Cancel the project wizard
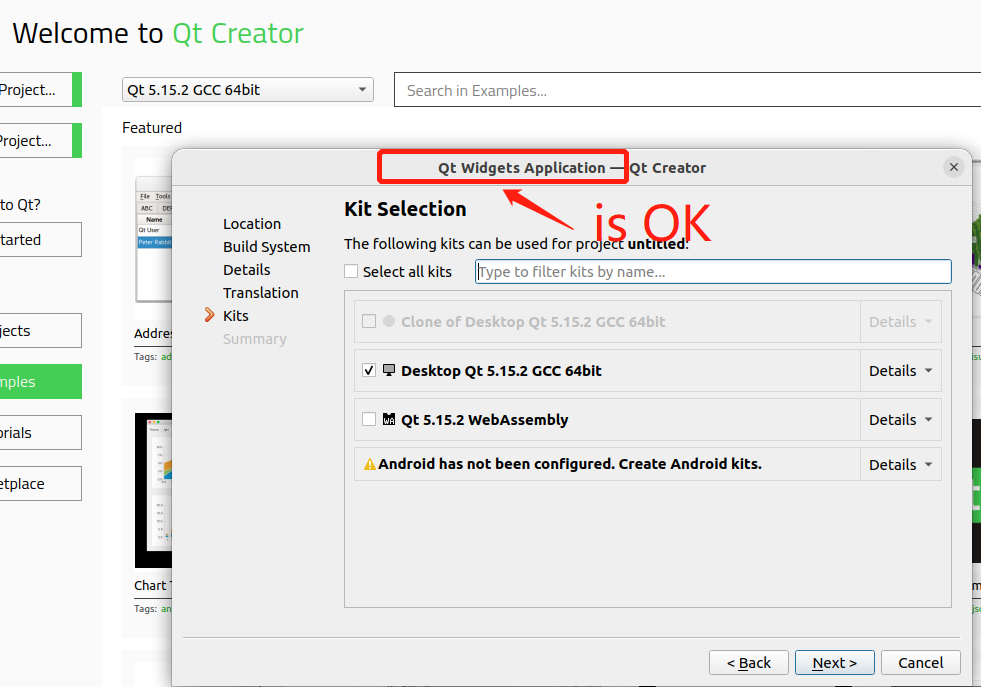The height and width of the screenshot is (687, 981). pos(920,662)
